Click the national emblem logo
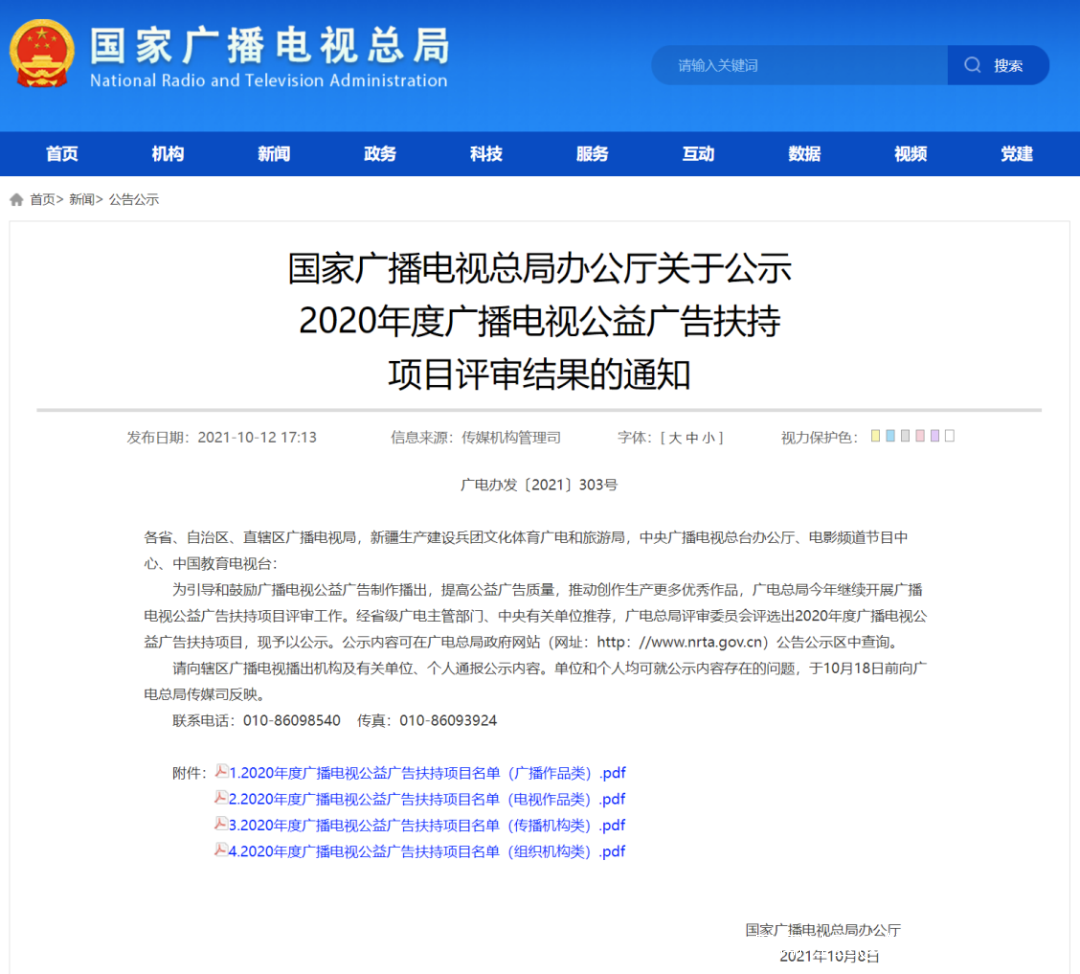Image resolution: width=1080 pixels, height=974 pixels. [x=41, y=54]
